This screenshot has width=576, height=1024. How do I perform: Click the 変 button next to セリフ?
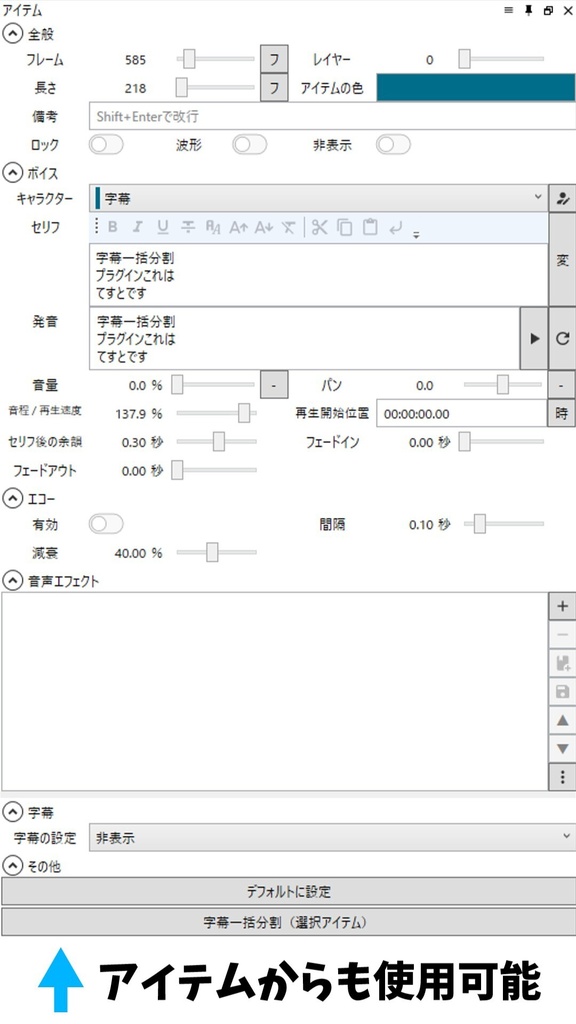[562, 260]
